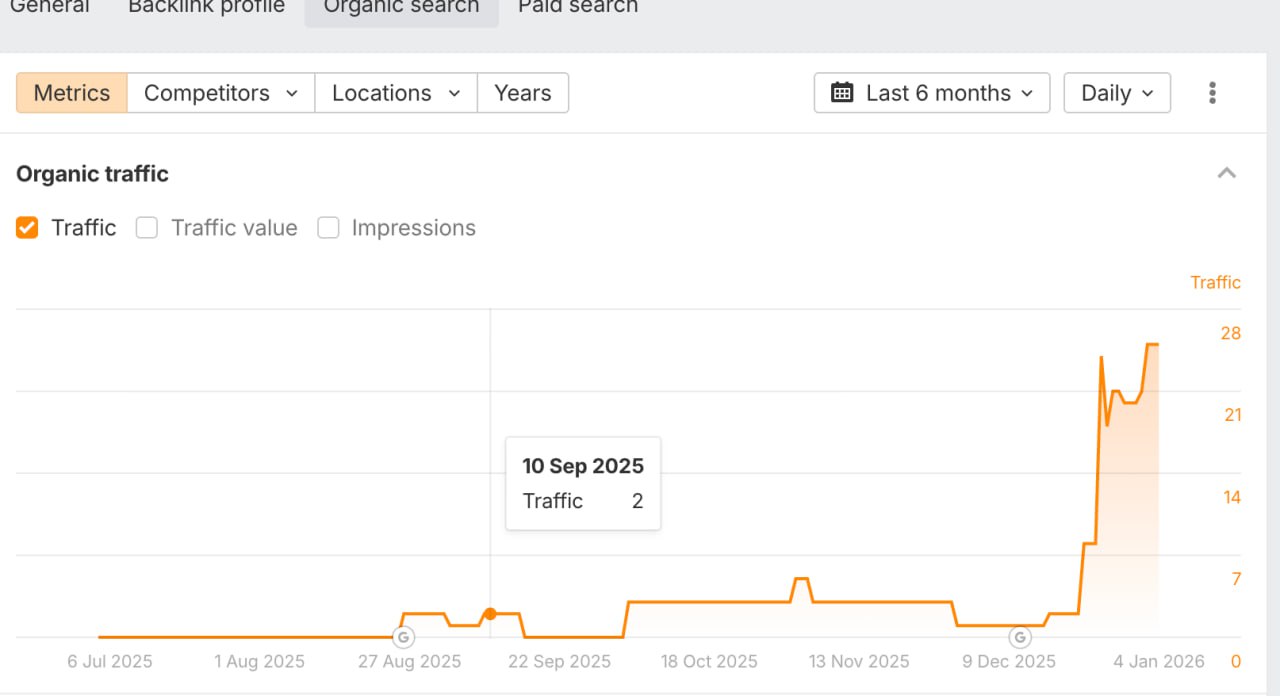
Task: Enable the Traffic value checkbox
Action: point(147,228)
